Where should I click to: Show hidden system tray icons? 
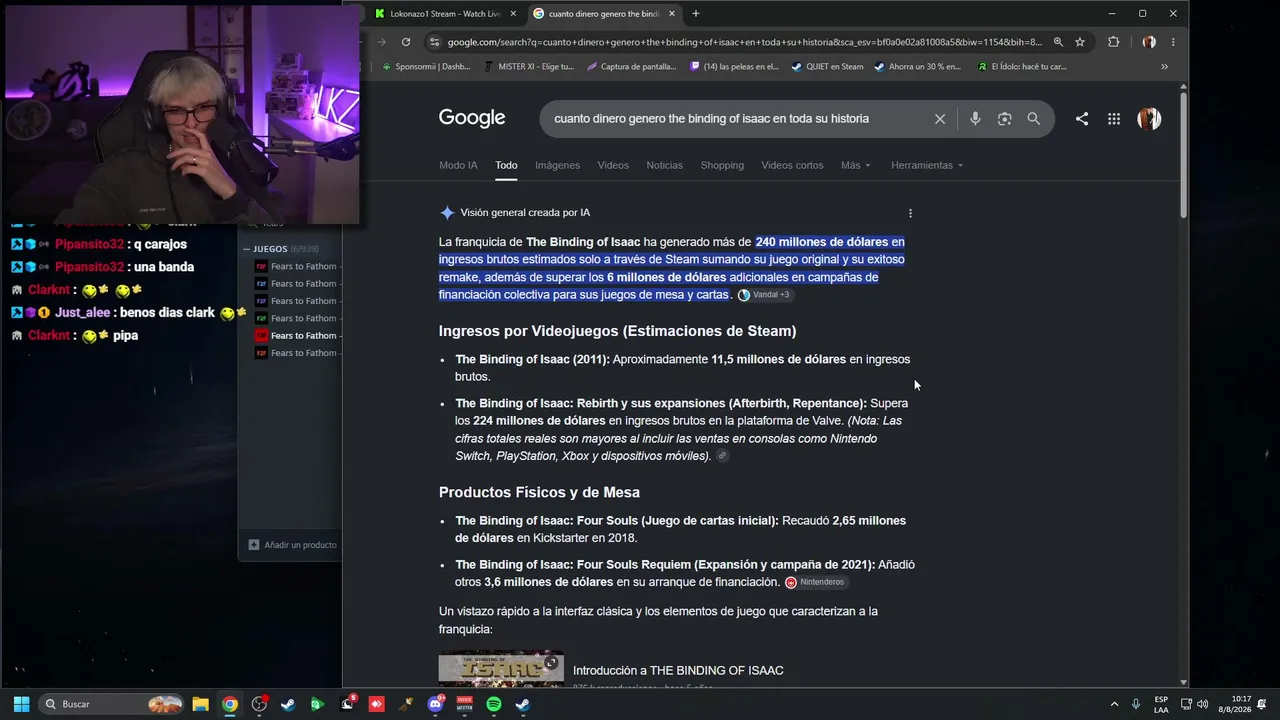click(x=1114, y=704)
